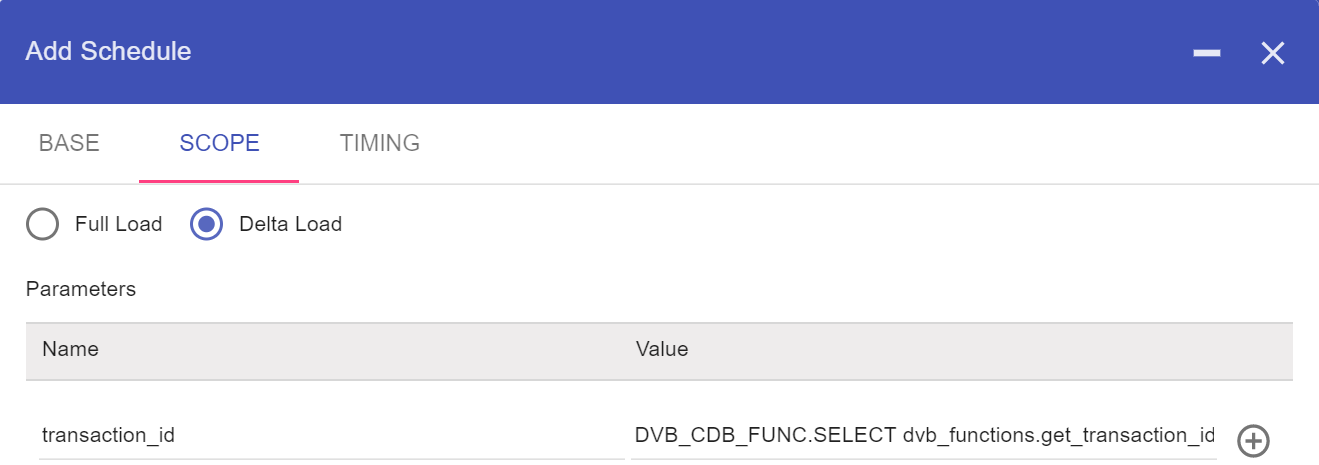The width and height of the screenshot is (1319, 465).
Task: Click the DVB_CDB_FUNC value input field
Action: pyautogui.click(x=924, y=435)
